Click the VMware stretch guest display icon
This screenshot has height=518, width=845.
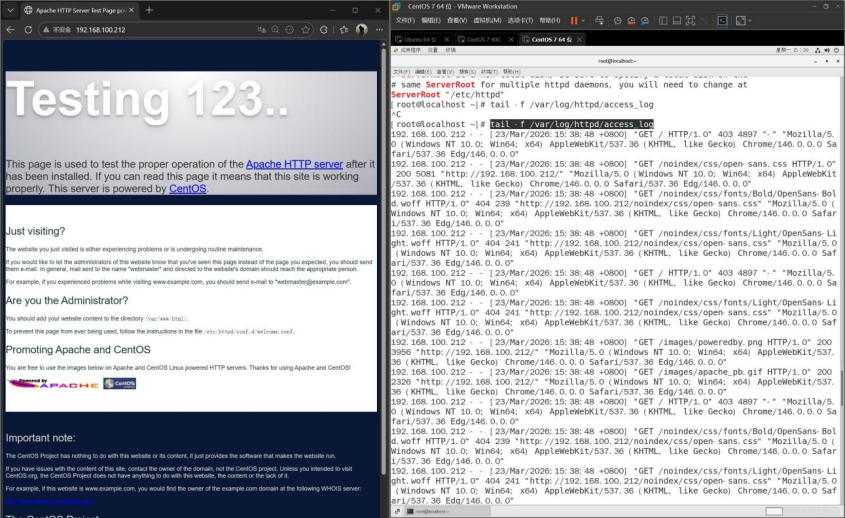741,20
